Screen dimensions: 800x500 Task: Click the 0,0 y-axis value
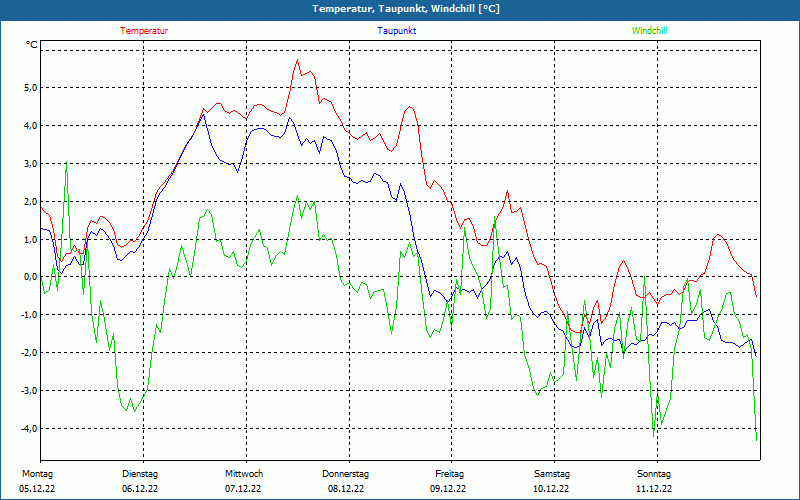(x=31, y=277)
